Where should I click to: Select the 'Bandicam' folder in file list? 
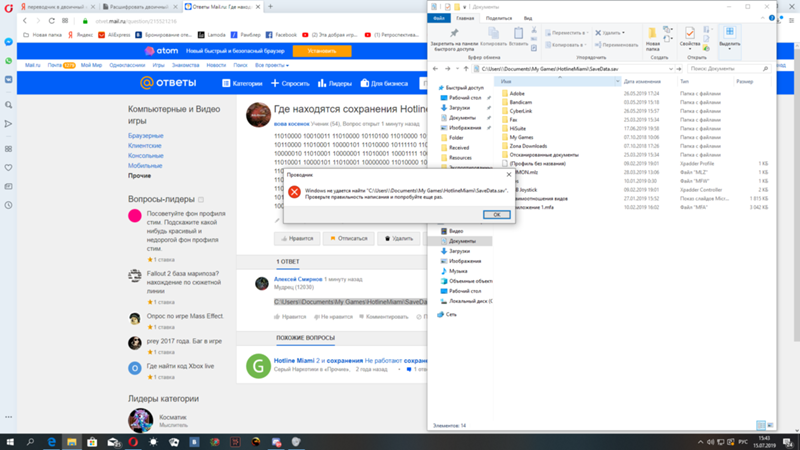[x=520, y=102]
